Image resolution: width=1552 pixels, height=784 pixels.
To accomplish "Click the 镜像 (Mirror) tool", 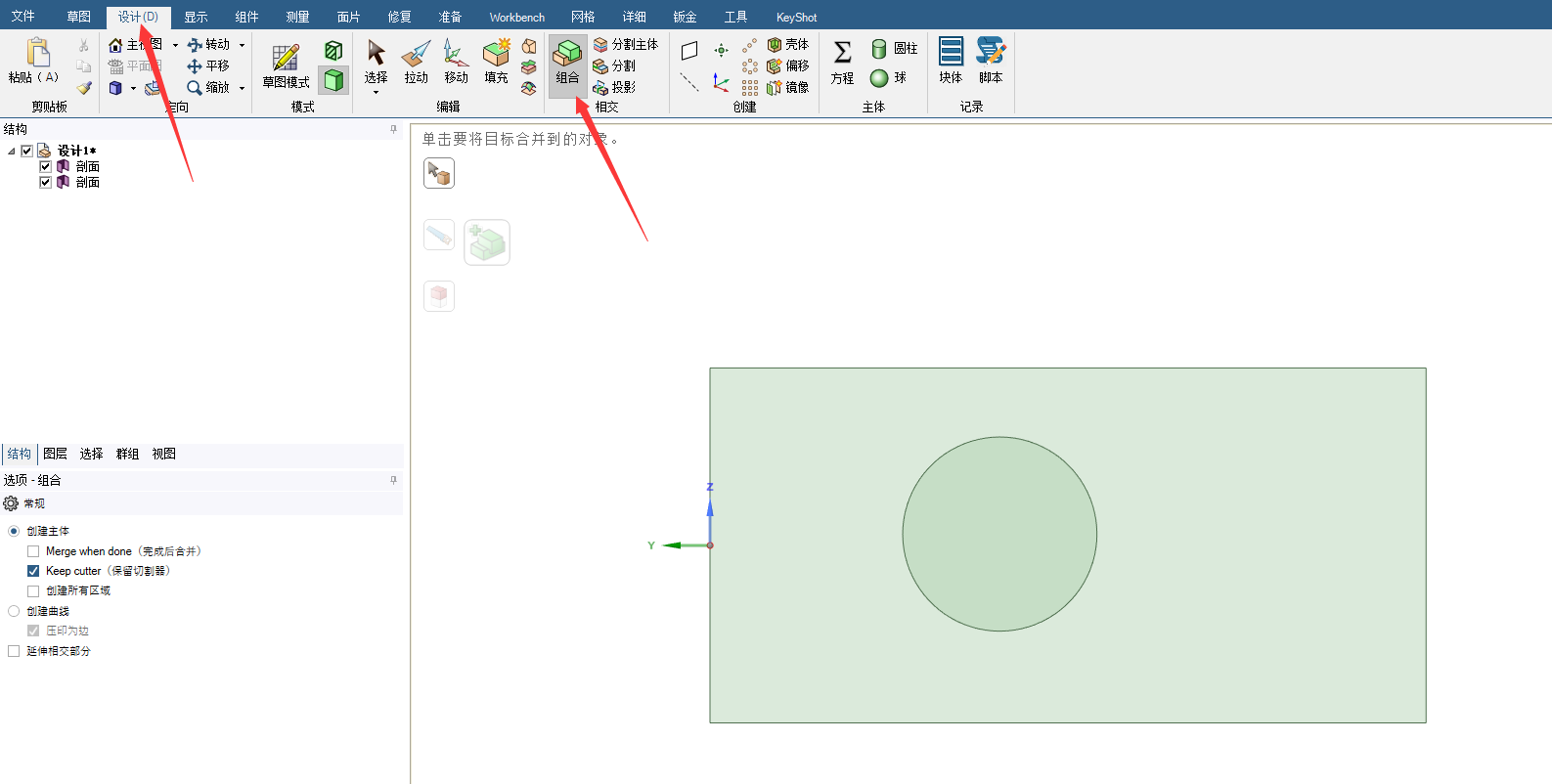I will click(788, 88).
